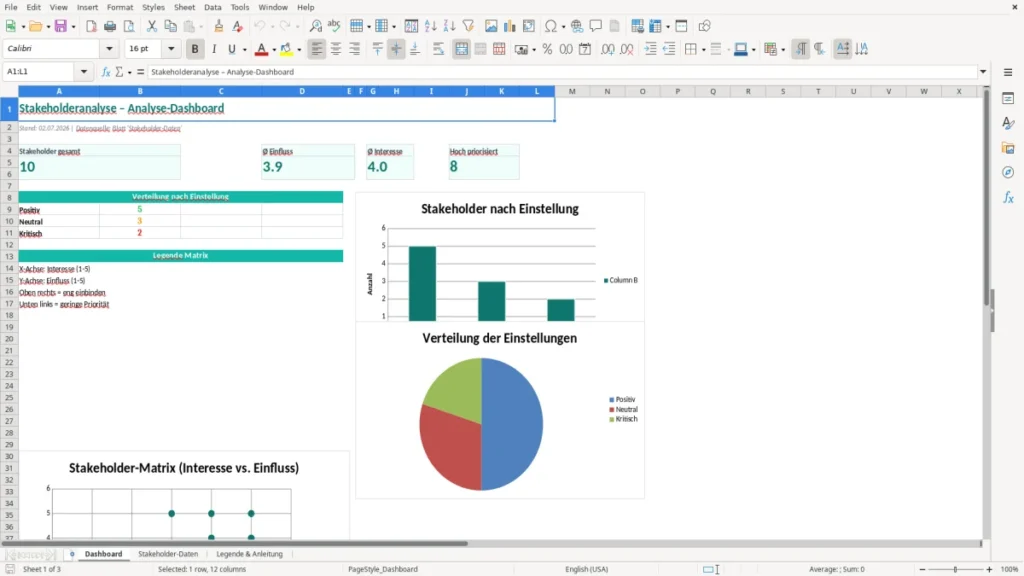The width and height of the screenshot is (1024, 576).
Task: Open sidebar Styles panel icon
Action: tap(1008, 123)
